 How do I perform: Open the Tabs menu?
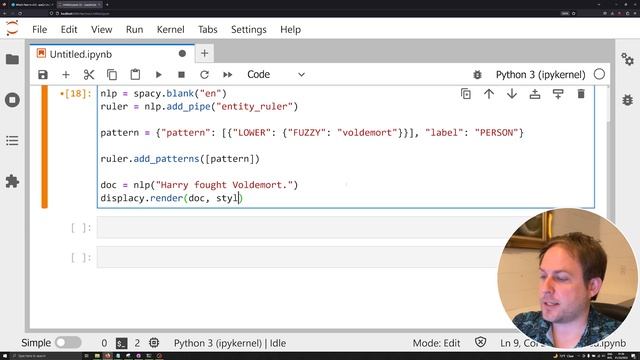click(208, 29)
